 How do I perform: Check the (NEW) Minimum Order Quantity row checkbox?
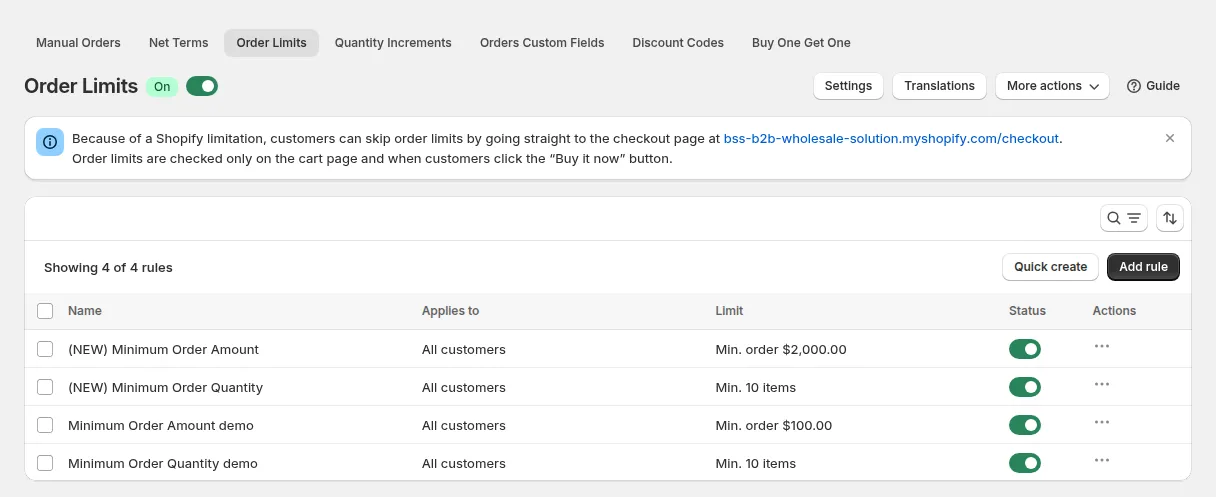click(45, 387)
